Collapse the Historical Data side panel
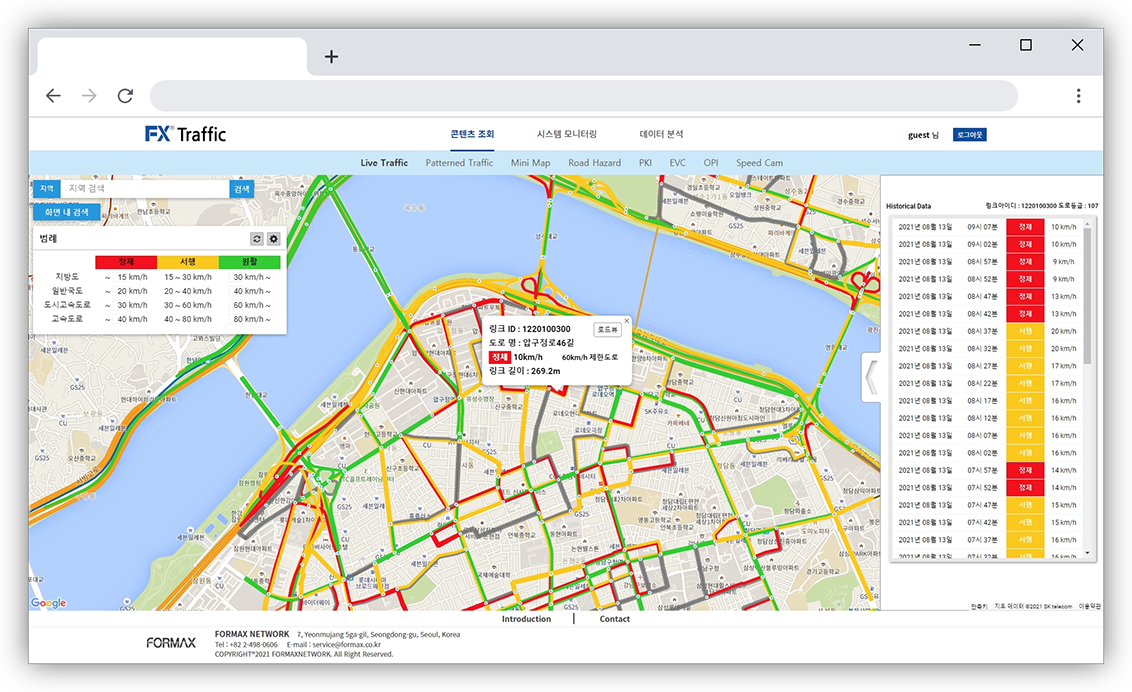The width and height of the screenshot is (1132, 692). (870, 377)
